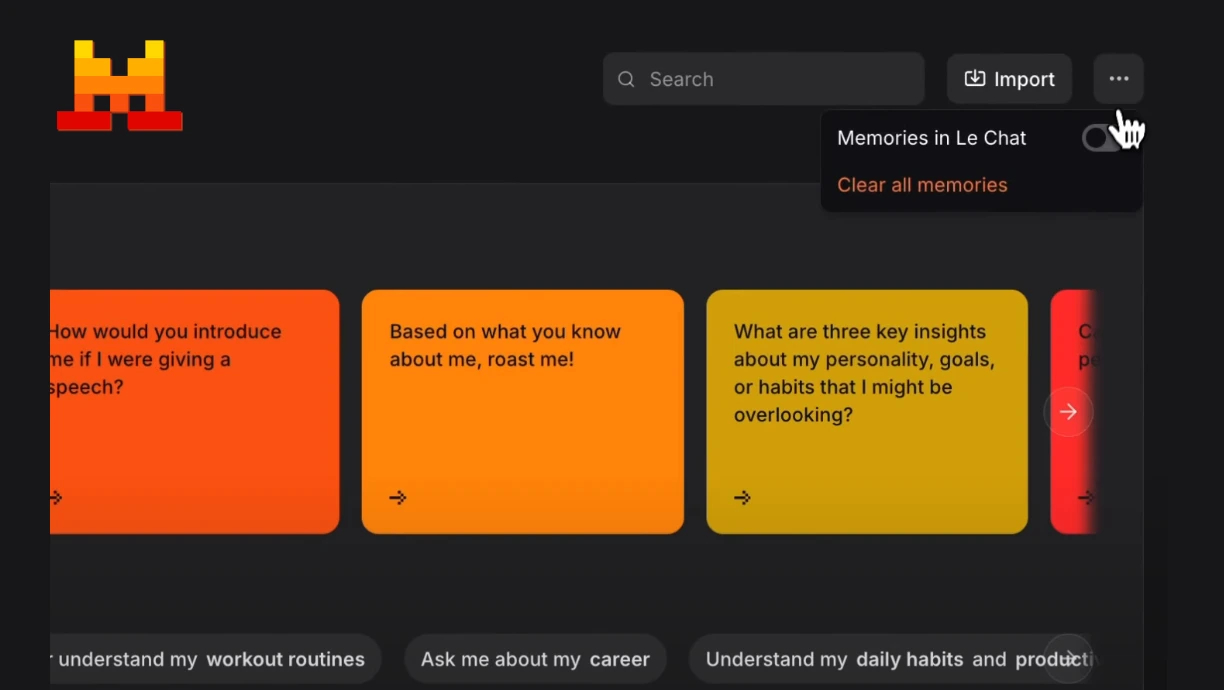
Task: Click the Memories in Le Chat label
Action: pos(931,138)
